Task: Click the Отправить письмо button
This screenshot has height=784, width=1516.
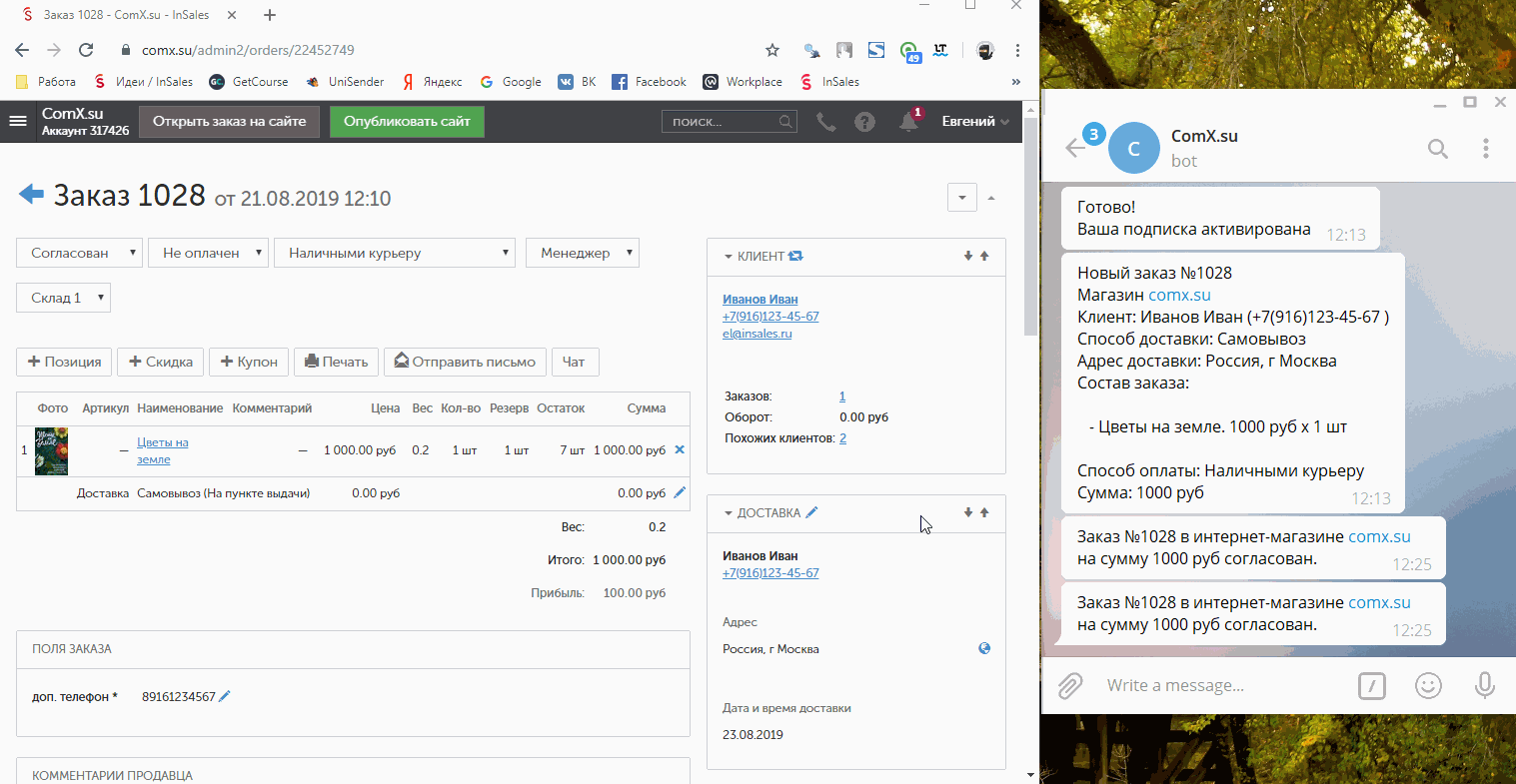Action: click(x=465, y=362)
